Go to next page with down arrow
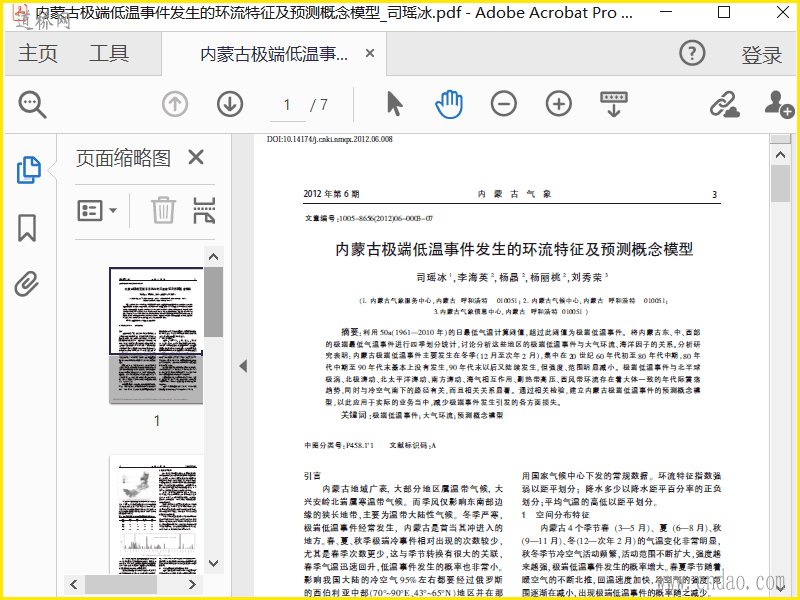800x600 pixels. tap(230, 104)
